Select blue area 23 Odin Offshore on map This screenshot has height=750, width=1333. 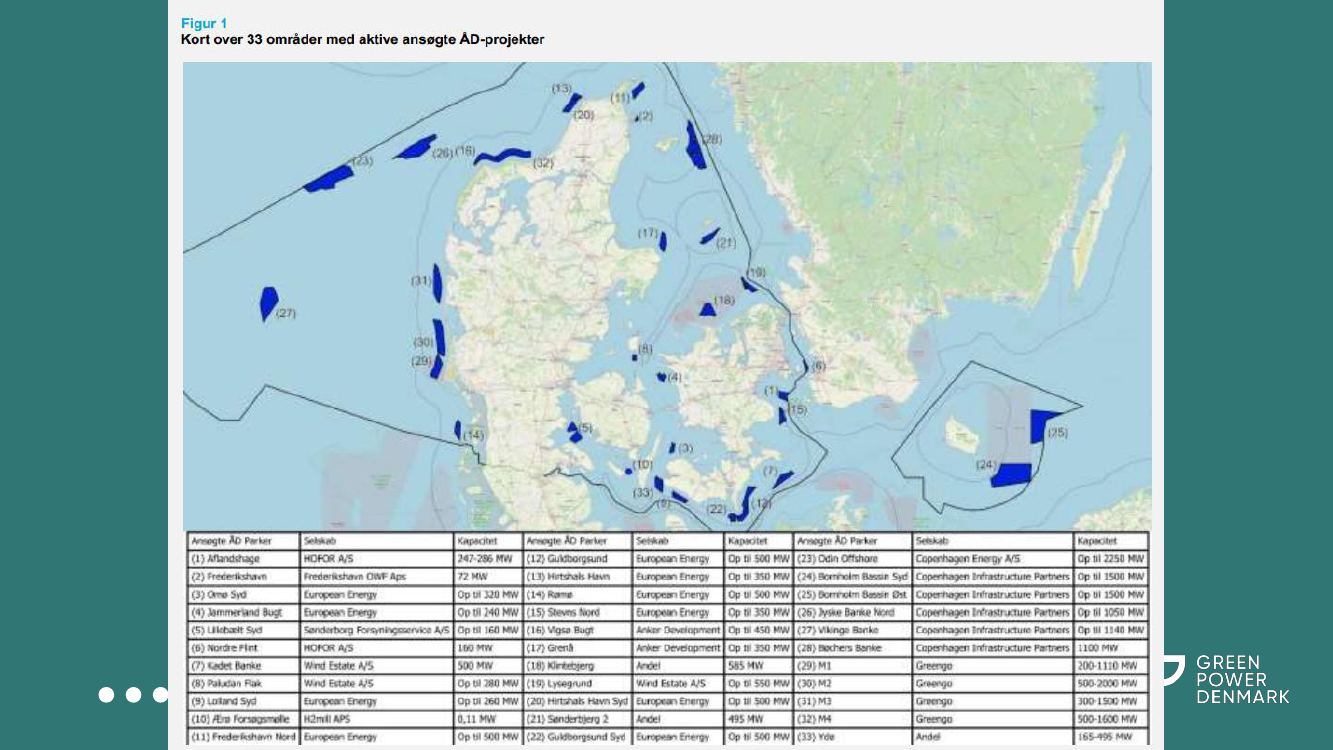coord(329,179)
